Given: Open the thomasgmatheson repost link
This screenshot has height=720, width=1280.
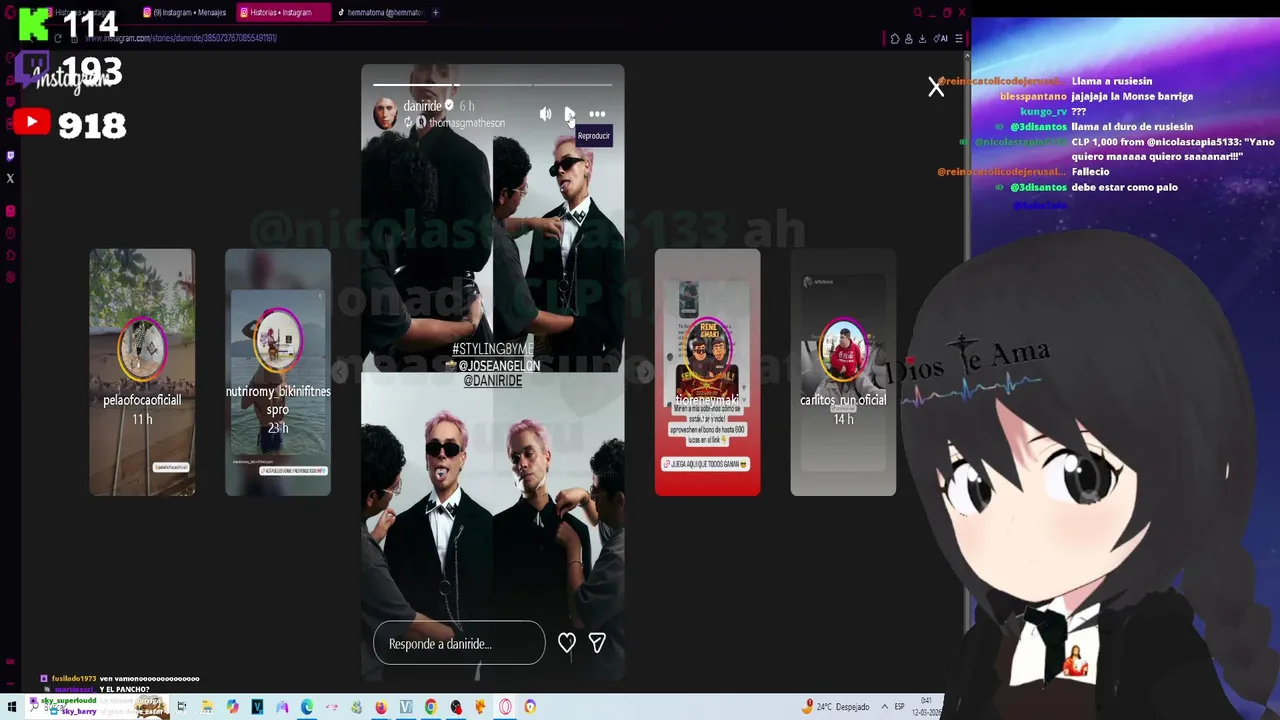Looking at the screenshot, I should [x=466, y=122].
